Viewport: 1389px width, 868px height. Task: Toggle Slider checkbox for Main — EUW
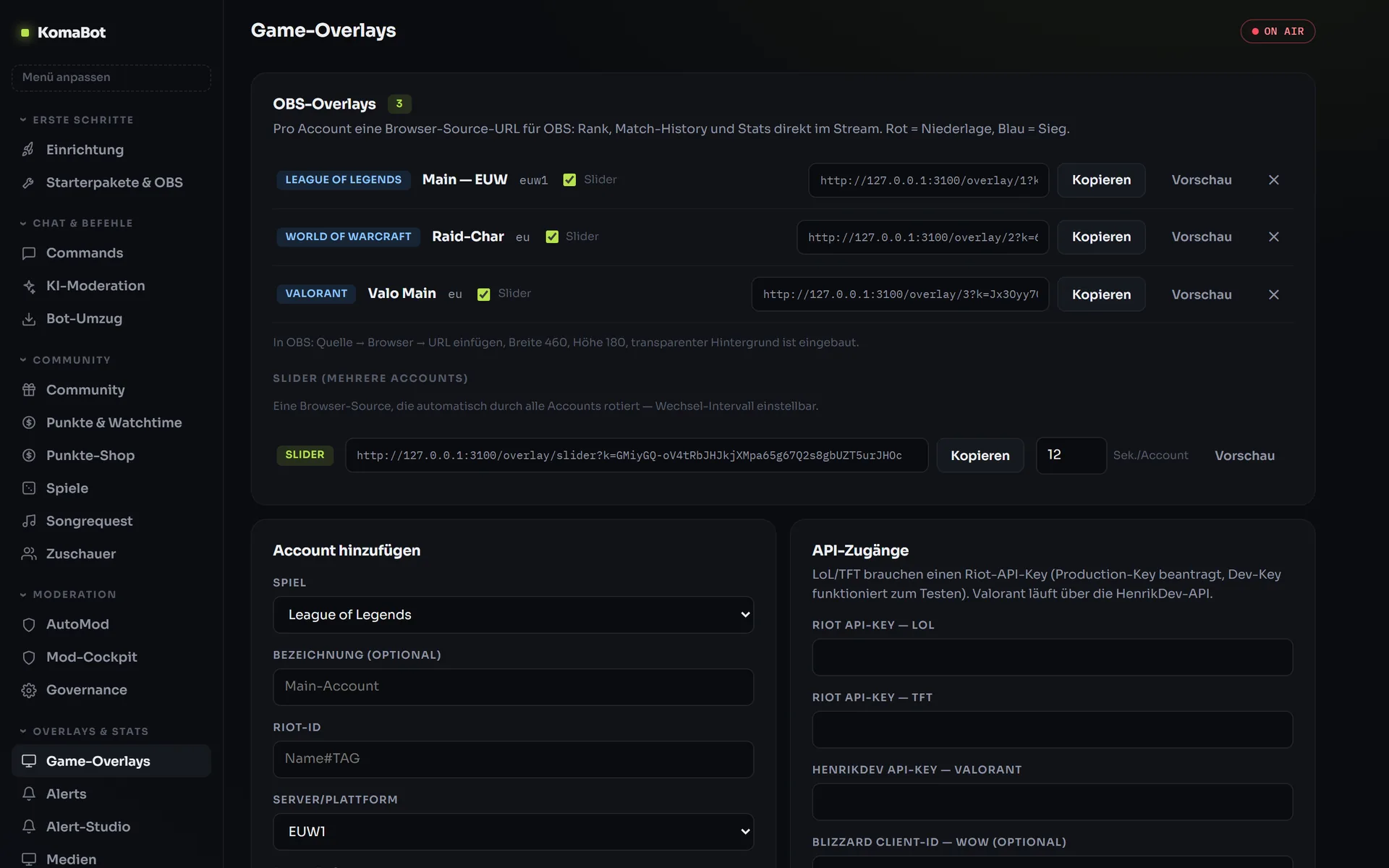coord(570,180)
